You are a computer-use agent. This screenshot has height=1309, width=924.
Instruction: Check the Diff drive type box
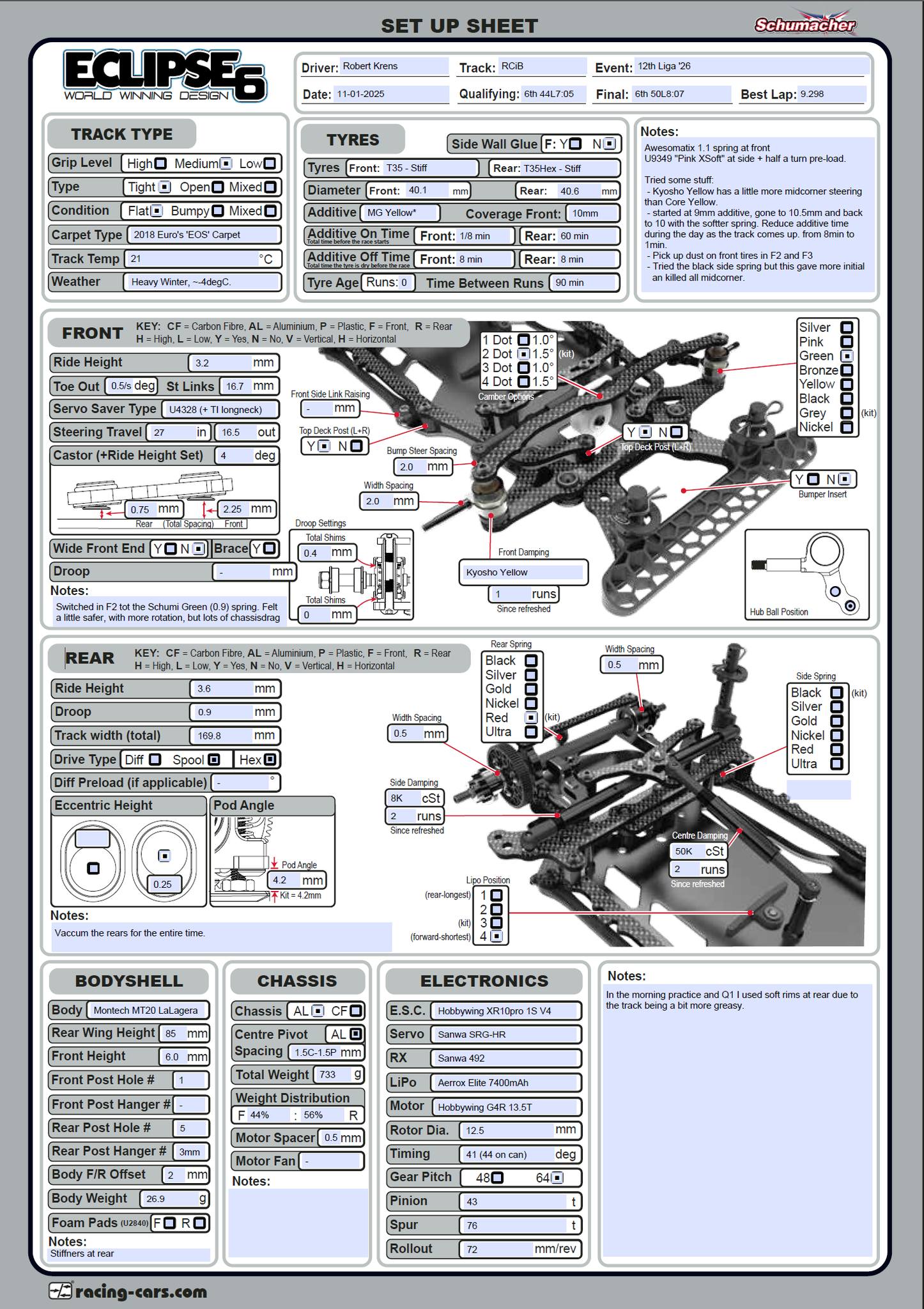[155, 759]
